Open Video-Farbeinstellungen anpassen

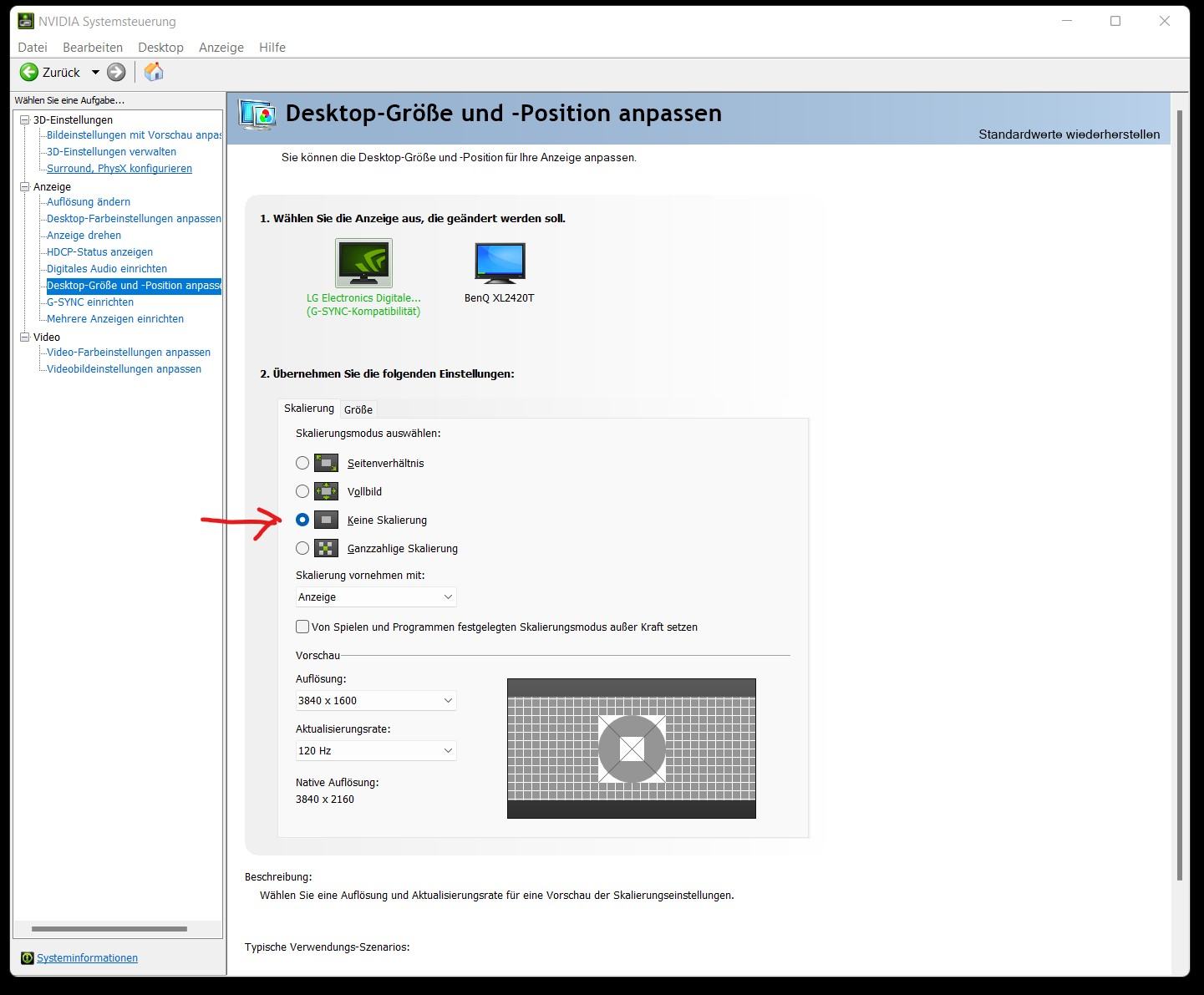click(x=129, y=353)
